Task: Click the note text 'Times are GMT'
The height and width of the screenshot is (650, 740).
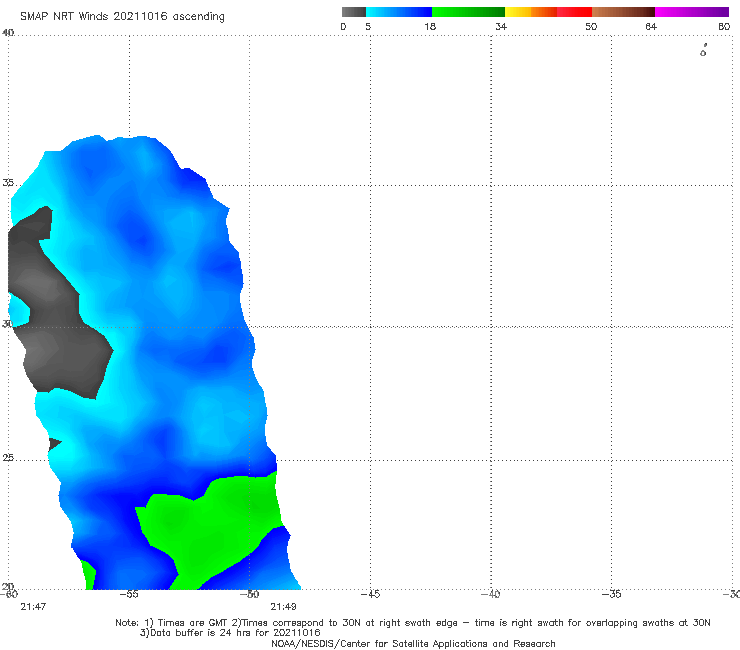Action: [x=193, y=623]
